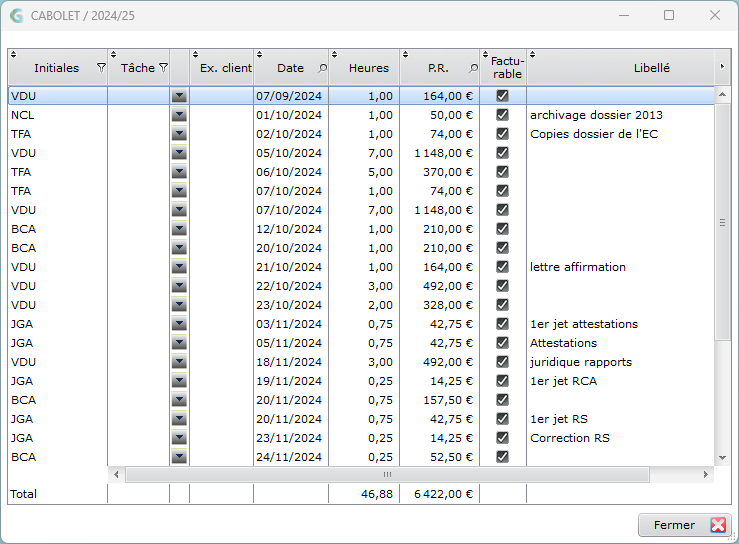Click the sort arrows above Facturable column
This screenshot has height=544, width=739.
pyautogui.click(x=485, y=54)
